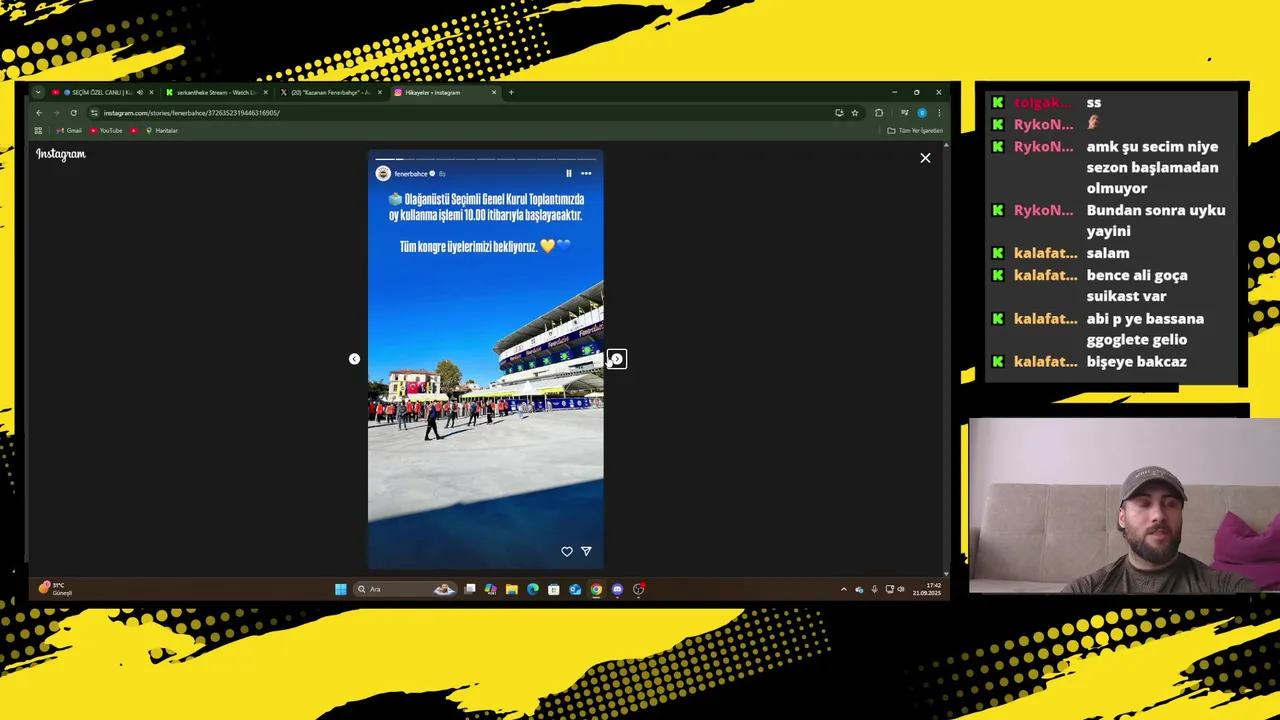Open Chrome's three-dot menu
Screen dimensions: 1280x720
(x=938, y=113)
